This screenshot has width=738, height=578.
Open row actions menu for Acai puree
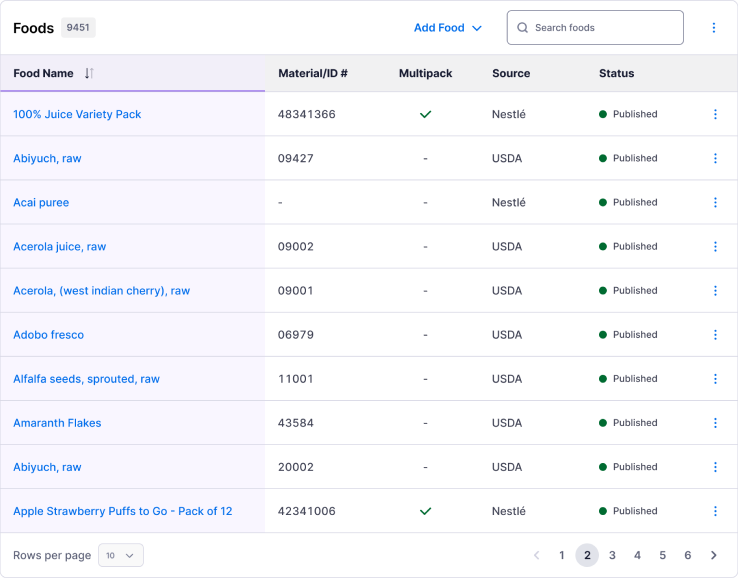pyautogui.click(x=715, y=202)
